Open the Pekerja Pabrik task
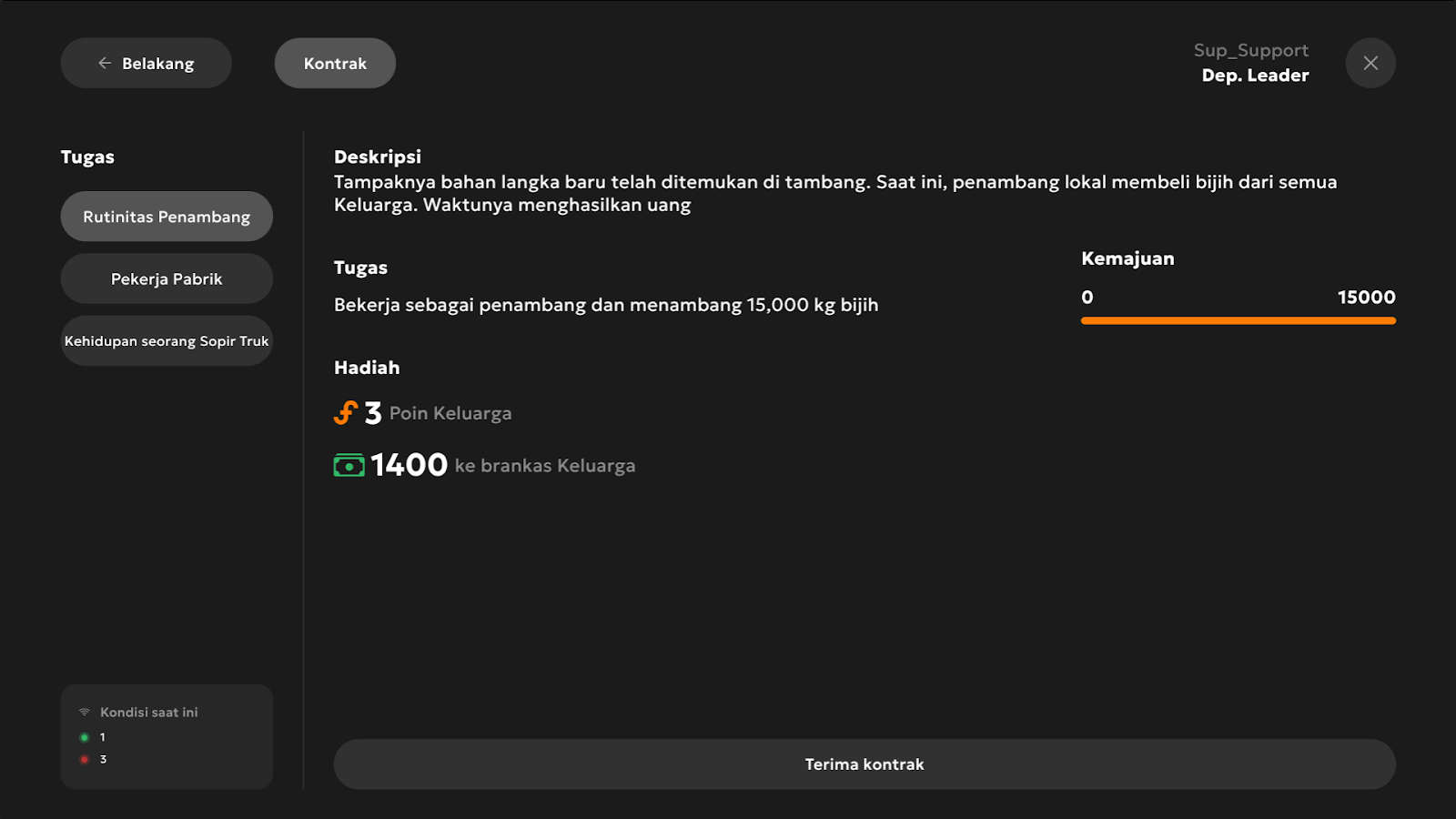Screen dimensions: 1456x819 pos(167,278)
